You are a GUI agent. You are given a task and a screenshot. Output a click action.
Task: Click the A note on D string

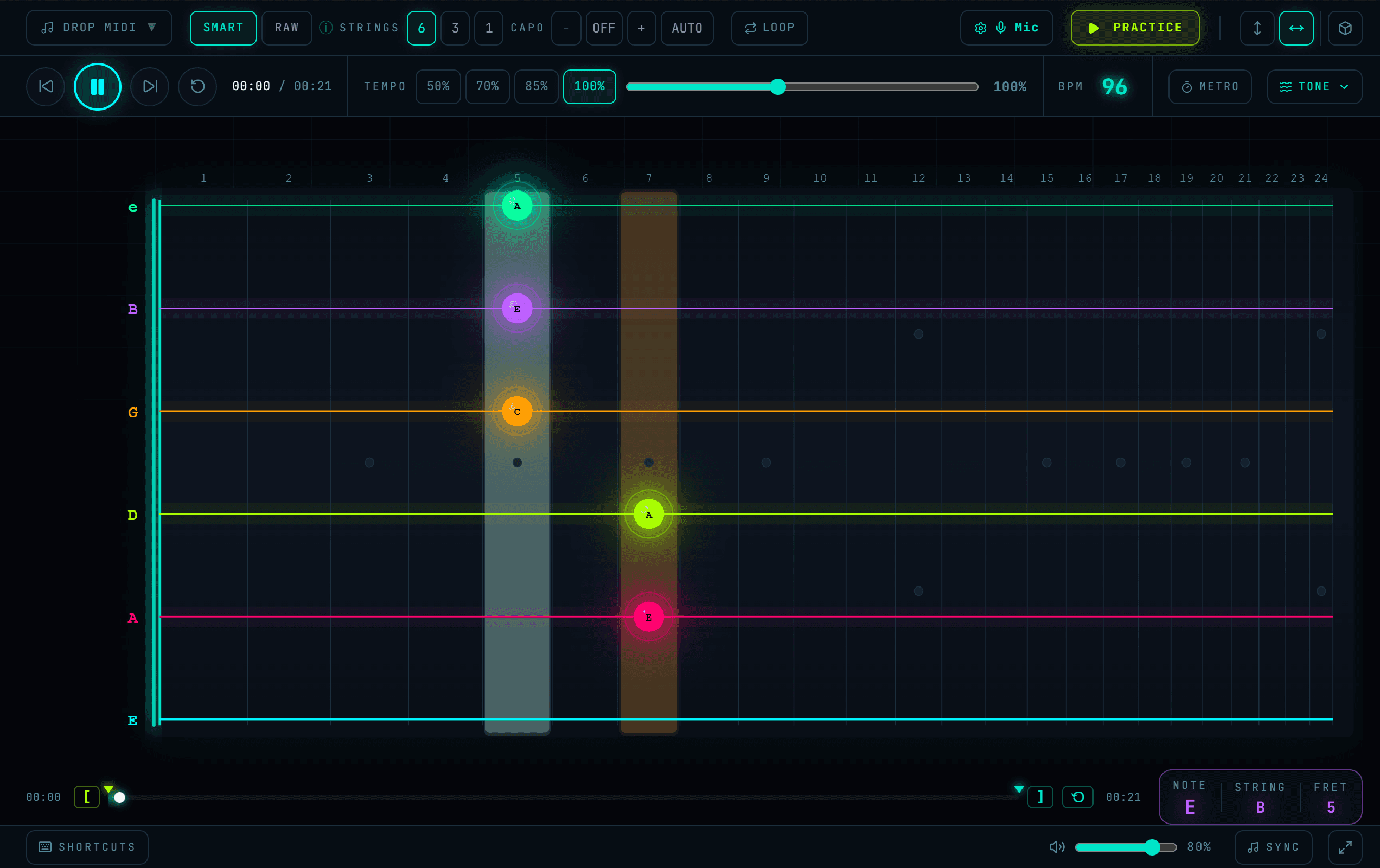coord(649,514)
